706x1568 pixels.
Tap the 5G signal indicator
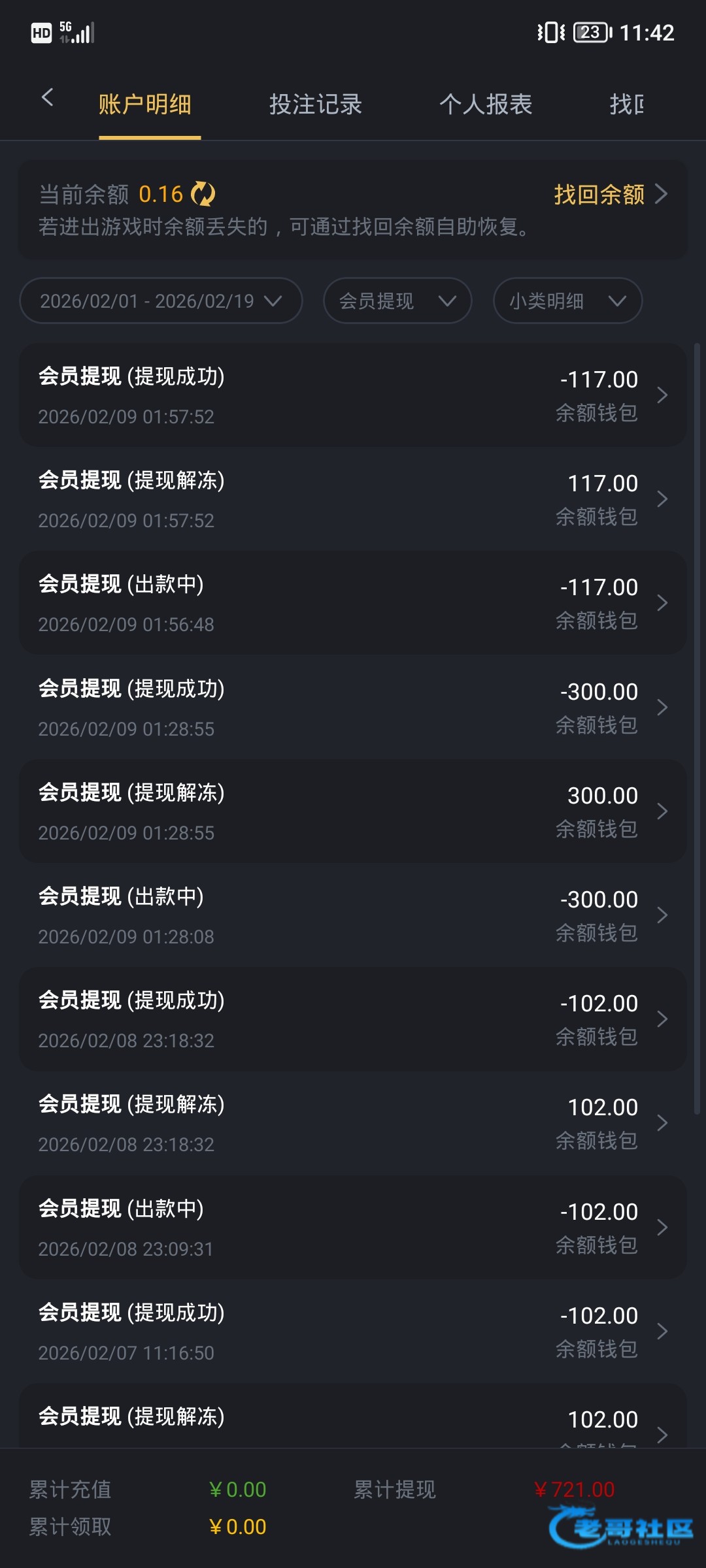pyautogui.click(x=77, y=32)
